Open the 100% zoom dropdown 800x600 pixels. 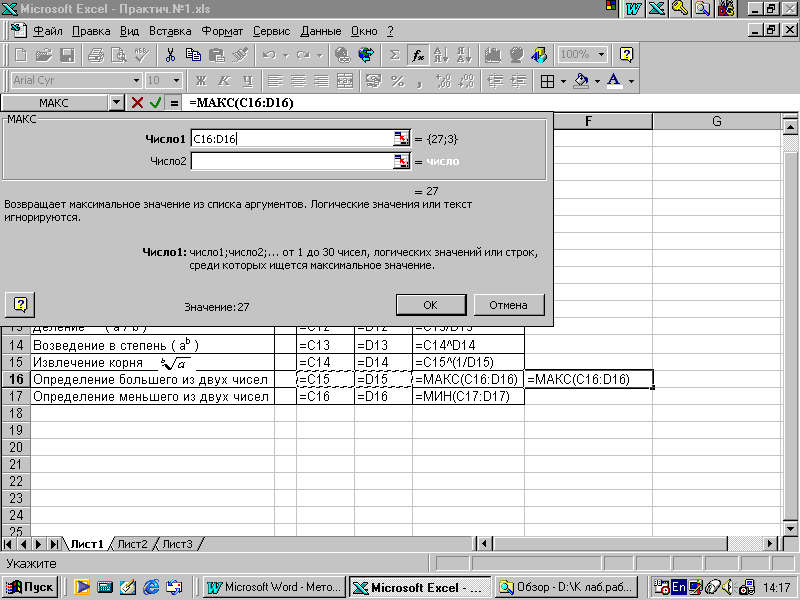(602, 55)
